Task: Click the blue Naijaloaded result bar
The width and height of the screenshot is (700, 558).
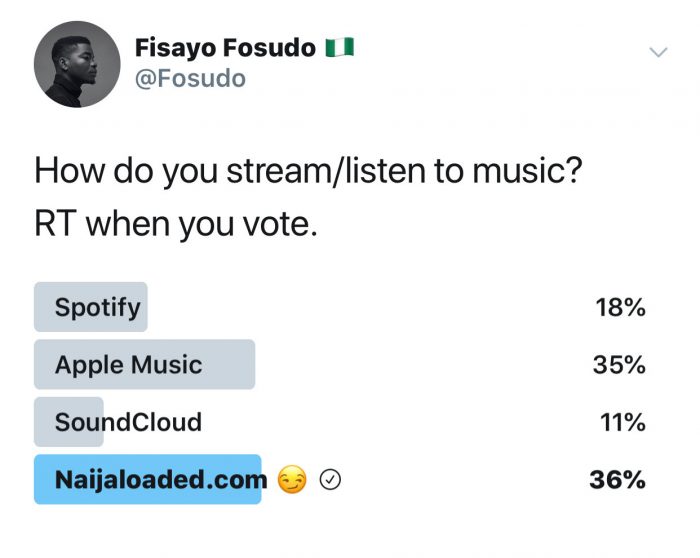Action: pyautogui.click(x=147, y=479)
